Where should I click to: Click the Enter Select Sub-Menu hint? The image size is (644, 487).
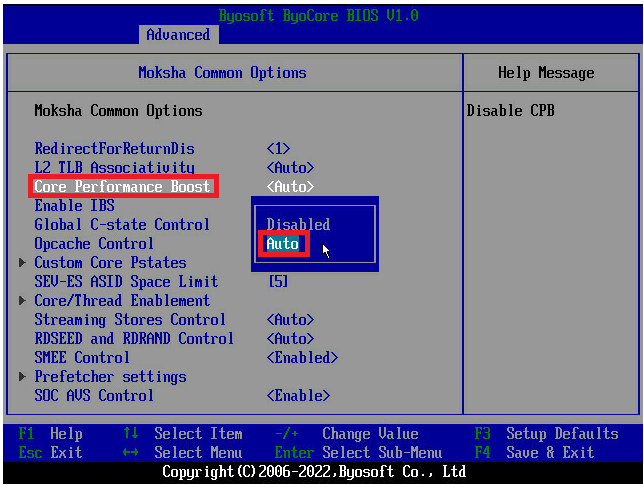[359, 453]
